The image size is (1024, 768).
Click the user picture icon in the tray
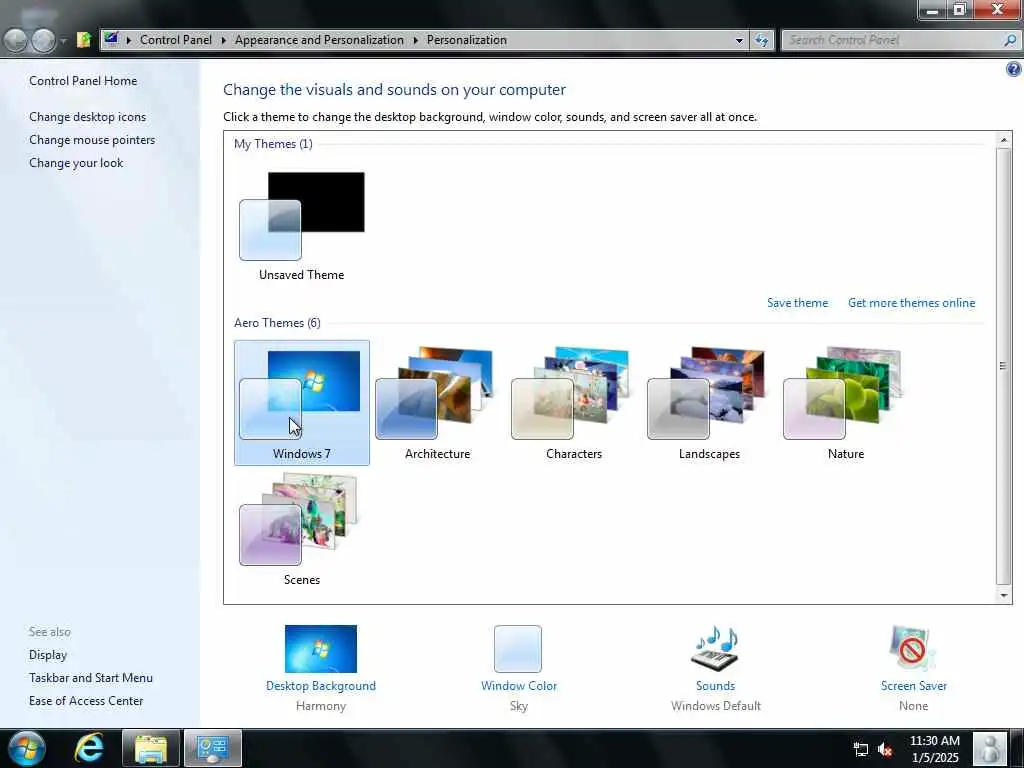tap(990, 748)
